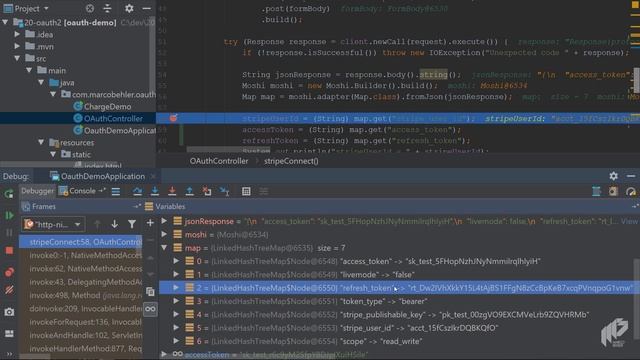This screenshot has width=640, height=360.
Task: Click the Trace Current Stream Chain icon
Action: point(264,191)
